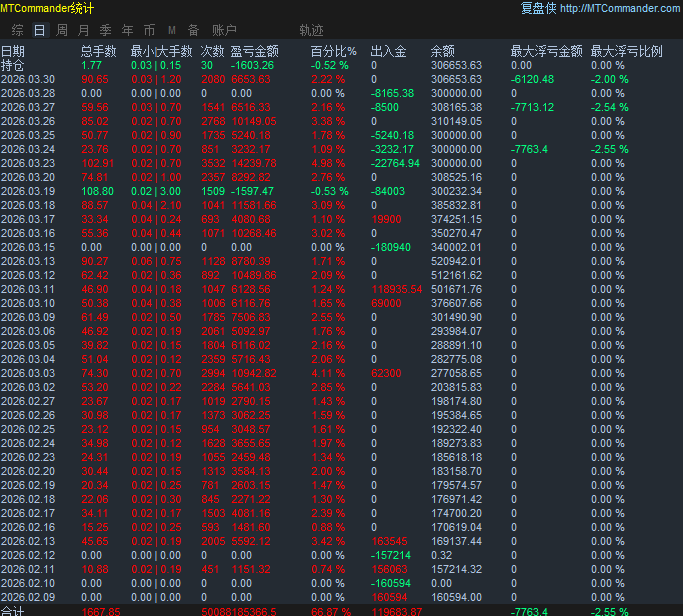Open the 周 weekly tab
The width and height of the screenshot is (683, 616).
[62, 30]
